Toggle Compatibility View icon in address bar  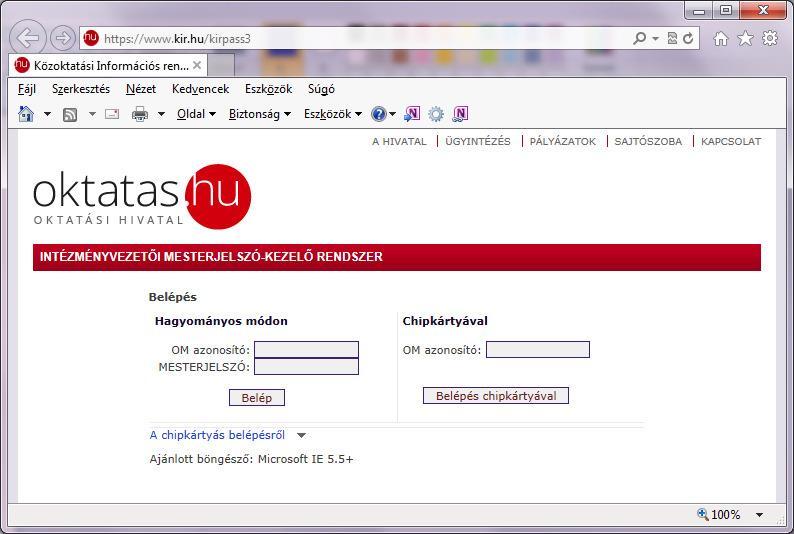pos(672,38)
